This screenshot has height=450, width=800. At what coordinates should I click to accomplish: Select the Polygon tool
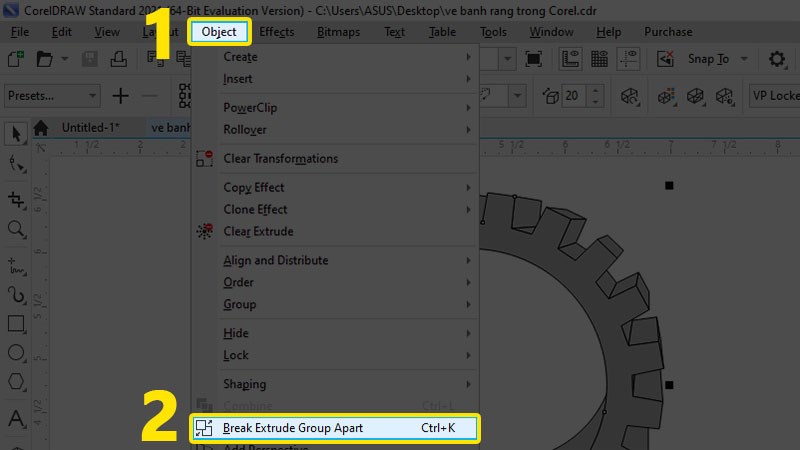(x=16, y=382)
